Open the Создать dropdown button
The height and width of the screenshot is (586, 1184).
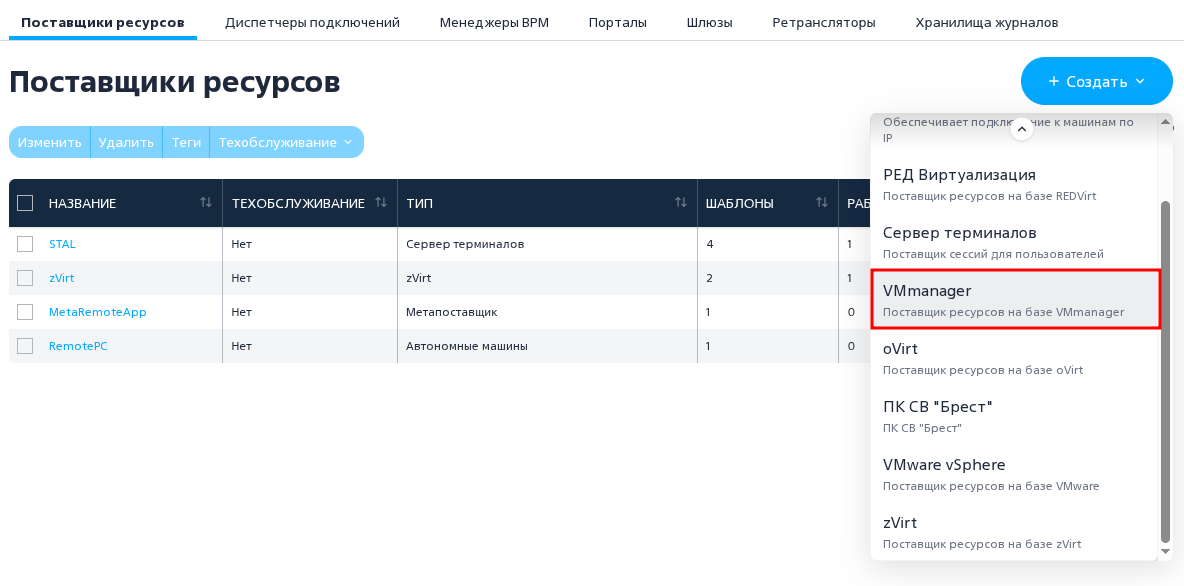point(1096,81)
